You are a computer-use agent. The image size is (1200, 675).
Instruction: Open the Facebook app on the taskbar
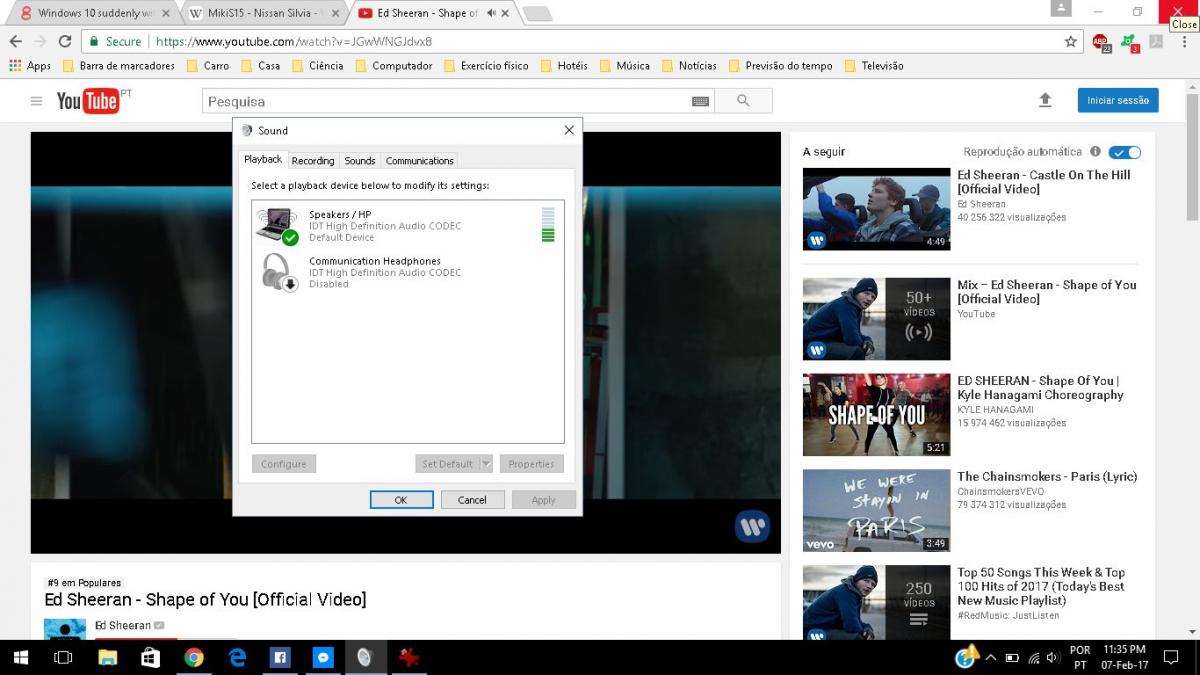coord(280,657)
